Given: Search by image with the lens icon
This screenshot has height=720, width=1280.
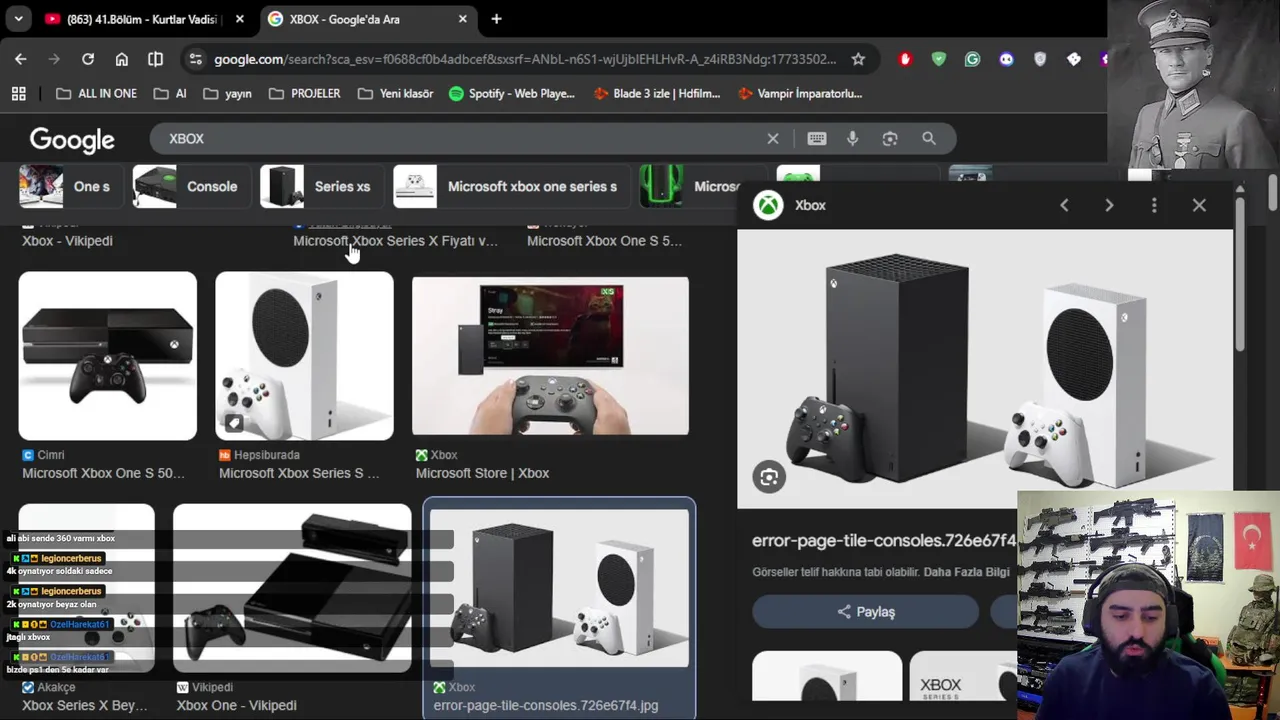Looking at the screenshot, I should coord(890,139).
